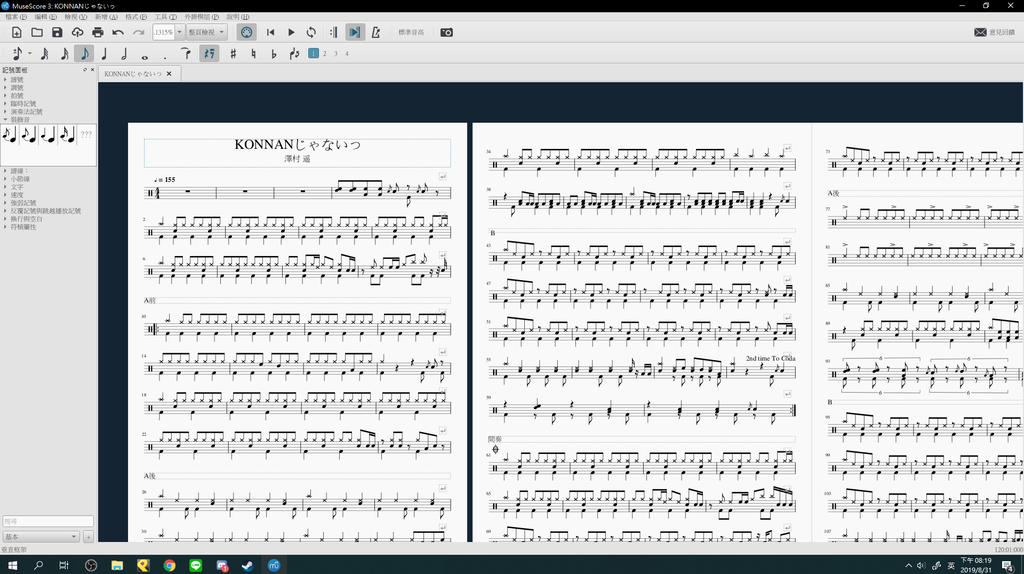Select the 16th note duration
Screen dimensions: 1024x574
64,54
